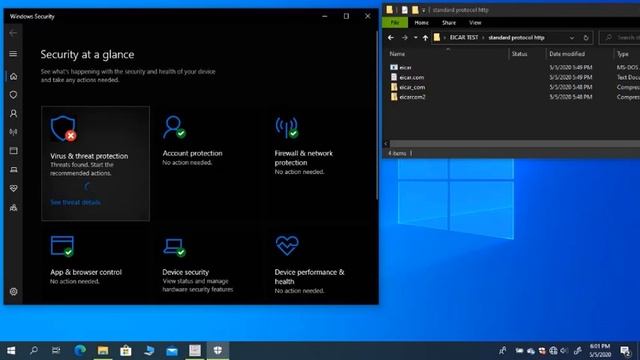Image resolution: width=640 pixels, height=360 pixels.
Task: Open Firewall & network sidebar antenna icon
Action: (x=13, y=132)
